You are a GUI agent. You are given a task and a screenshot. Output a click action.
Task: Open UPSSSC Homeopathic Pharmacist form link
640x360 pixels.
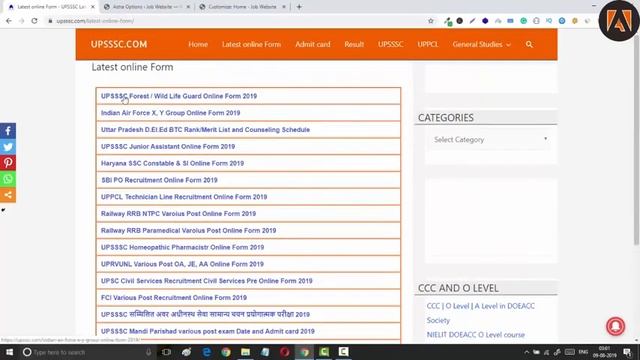coord(182,247)
